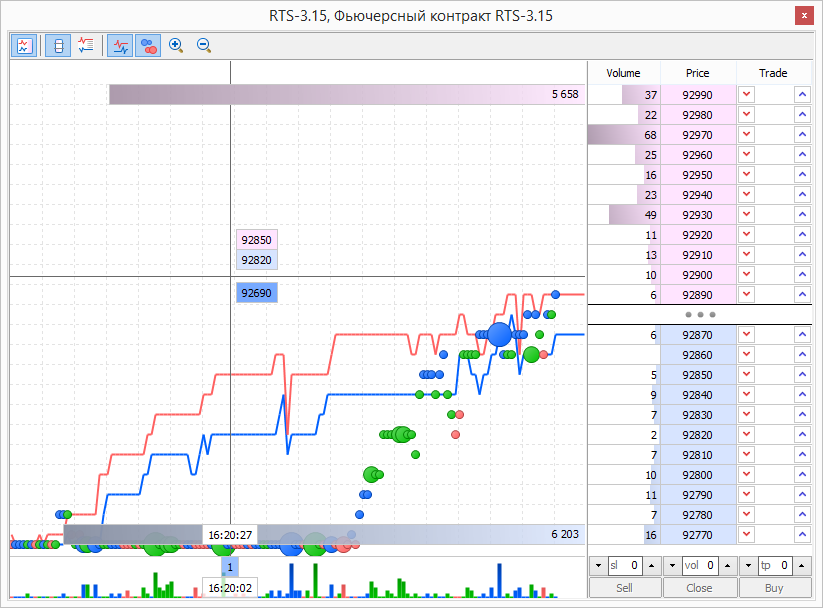The width and height of the screenshot is (823, 608).
Task: Click sell arrow at price 92850
Action: coord(746,374)
